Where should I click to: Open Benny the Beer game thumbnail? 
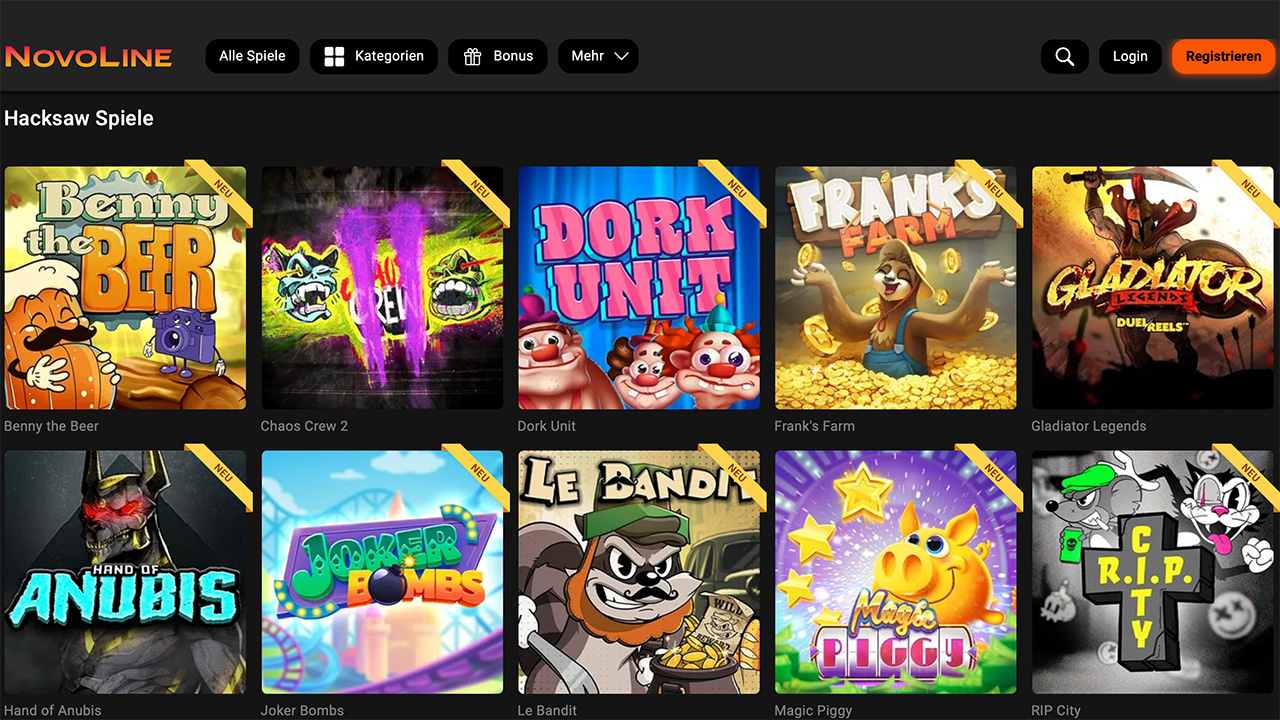(x=125, y=288)
